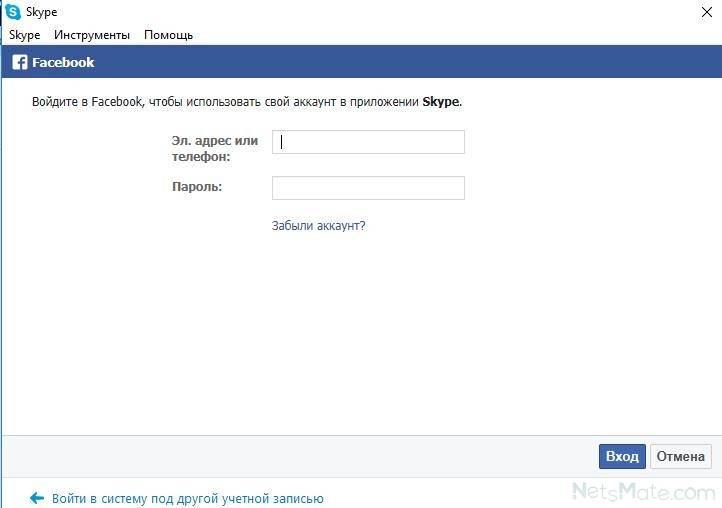Click the Facebook logo icon in header
Viewport: 722px width, 508px height.
click(x=19, y=62)
